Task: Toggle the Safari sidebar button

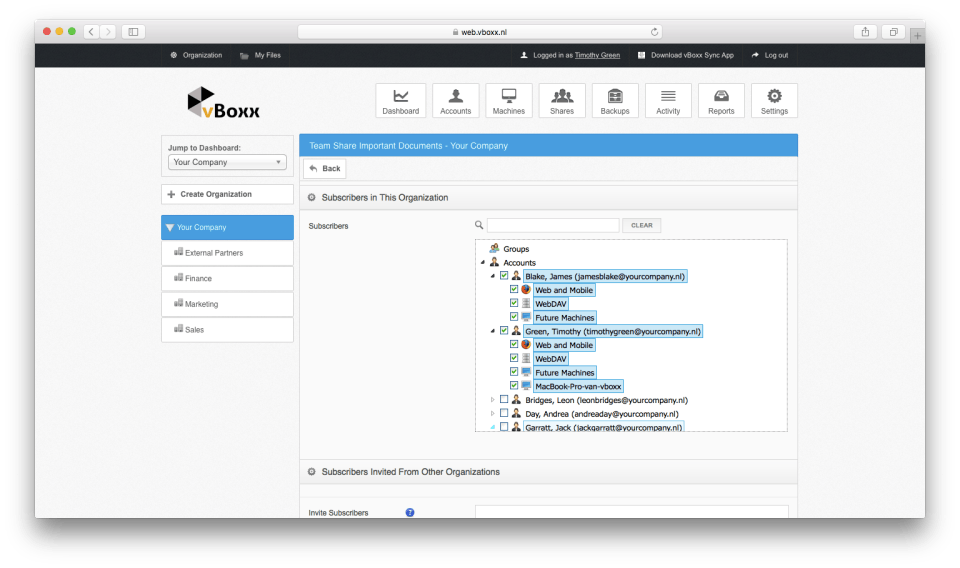Action: [x=133, y=32]
